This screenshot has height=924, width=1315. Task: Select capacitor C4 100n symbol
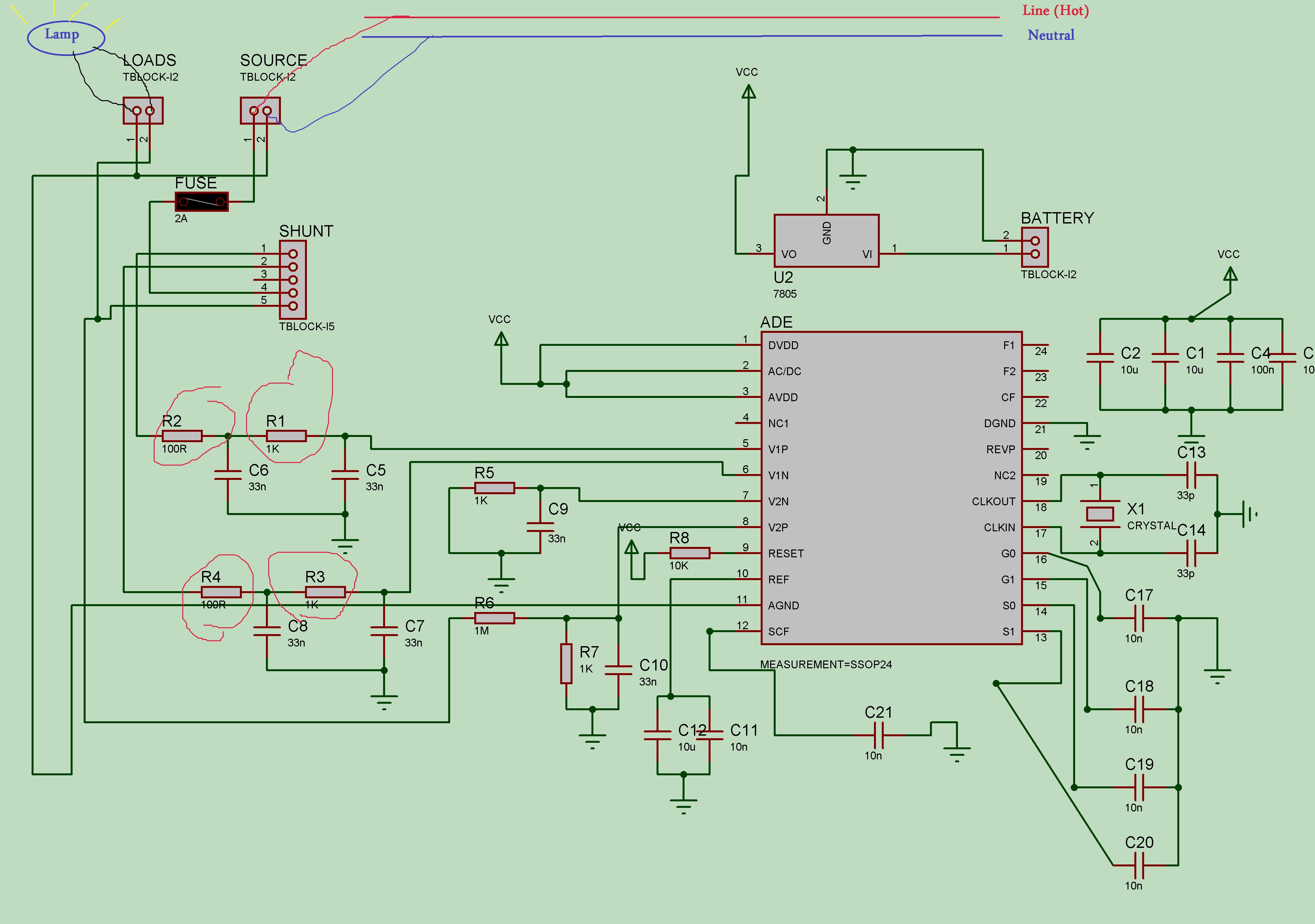tap(1230, 358)
